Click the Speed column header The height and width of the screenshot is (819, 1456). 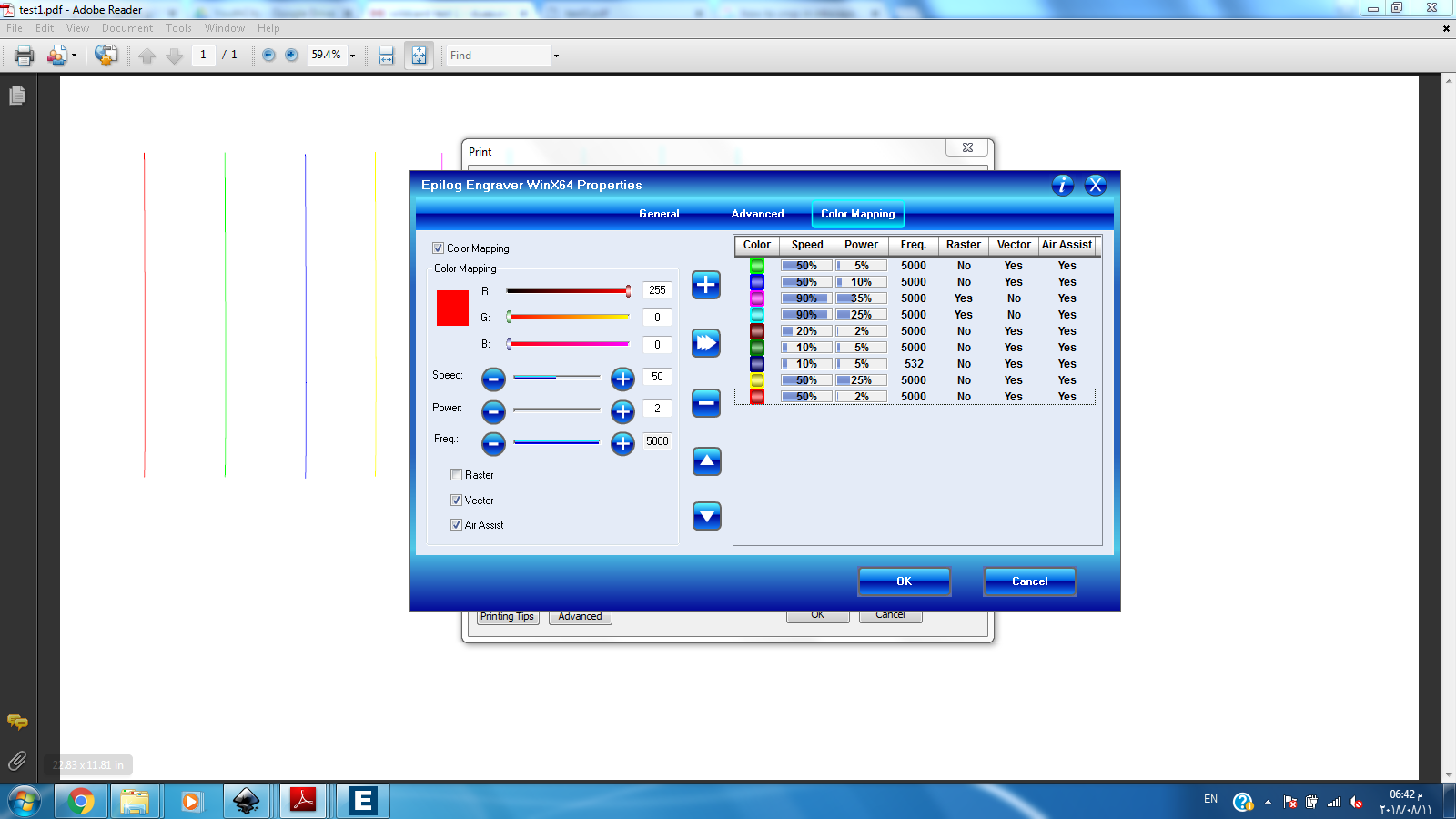[x=807, y=245]
